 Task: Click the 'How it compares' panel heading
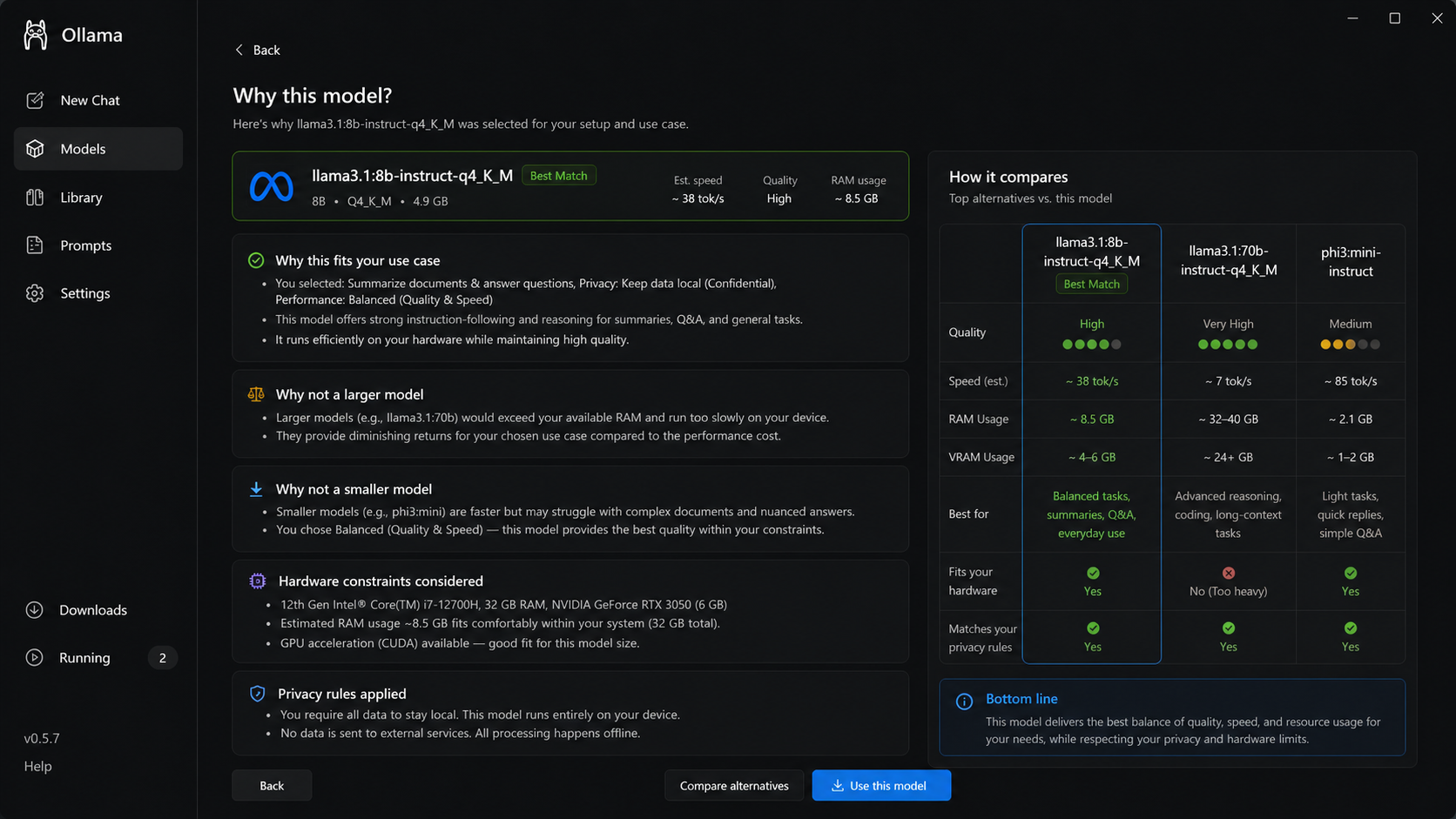(x=1008, y=177)
